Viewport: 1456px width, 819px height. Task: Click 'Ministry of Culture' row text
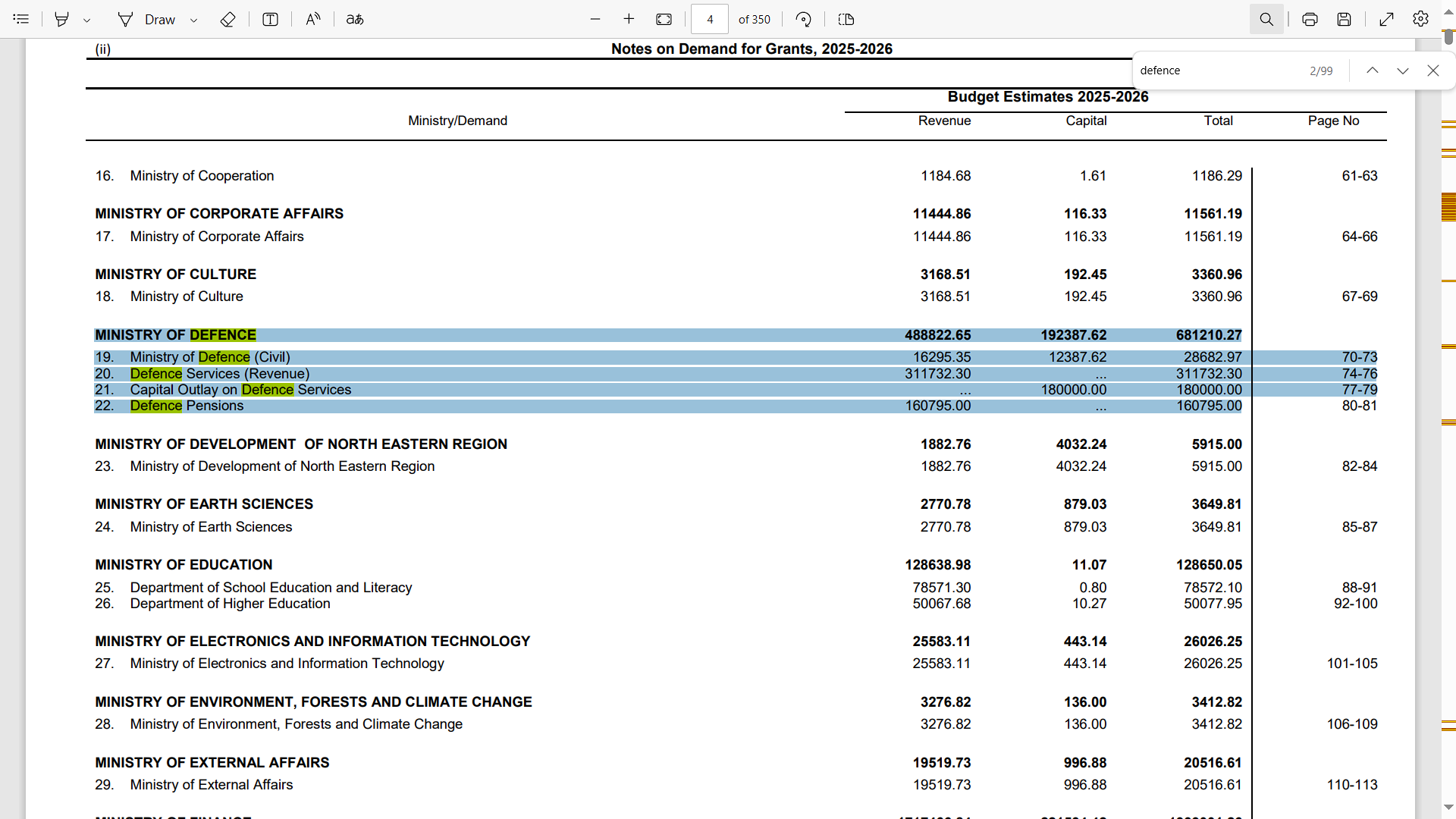(187, 297)
